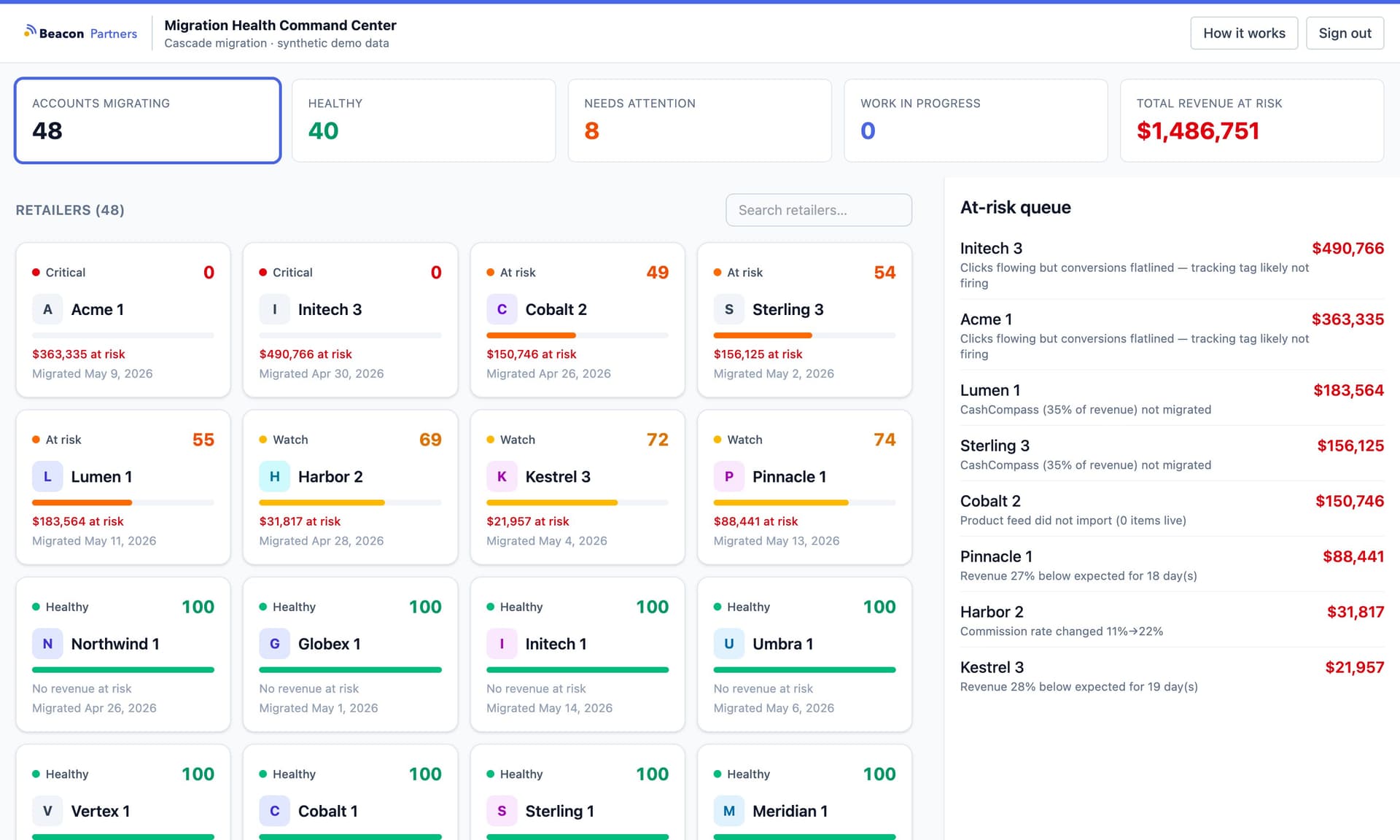Click the Initech 3 letter avatar
Screen dimensions: 1400x840
tap(274, 309)
